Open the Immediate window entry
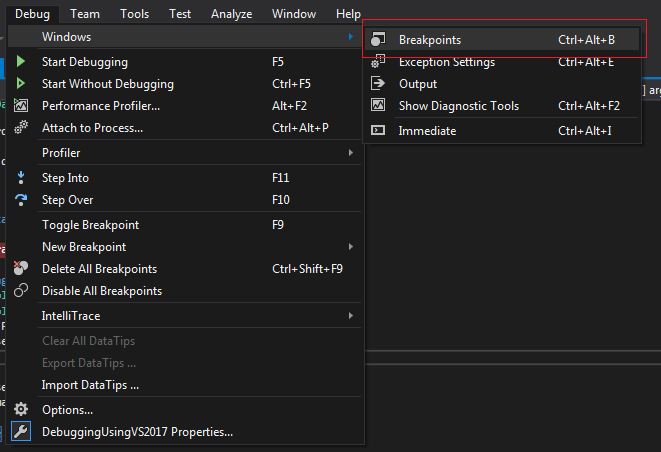Viewport: 661px width, 452px height. (427, 131)
